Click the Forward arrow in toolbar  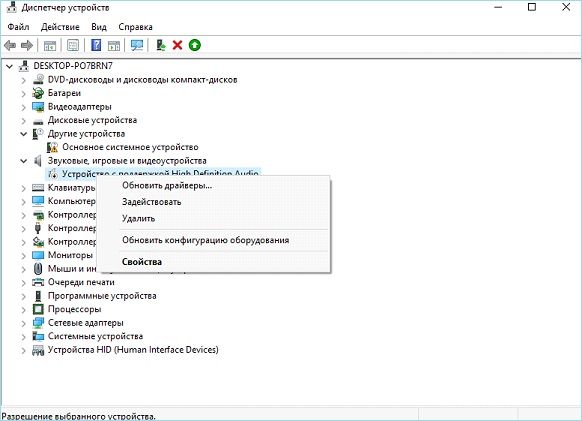click(x=27, y=45)
